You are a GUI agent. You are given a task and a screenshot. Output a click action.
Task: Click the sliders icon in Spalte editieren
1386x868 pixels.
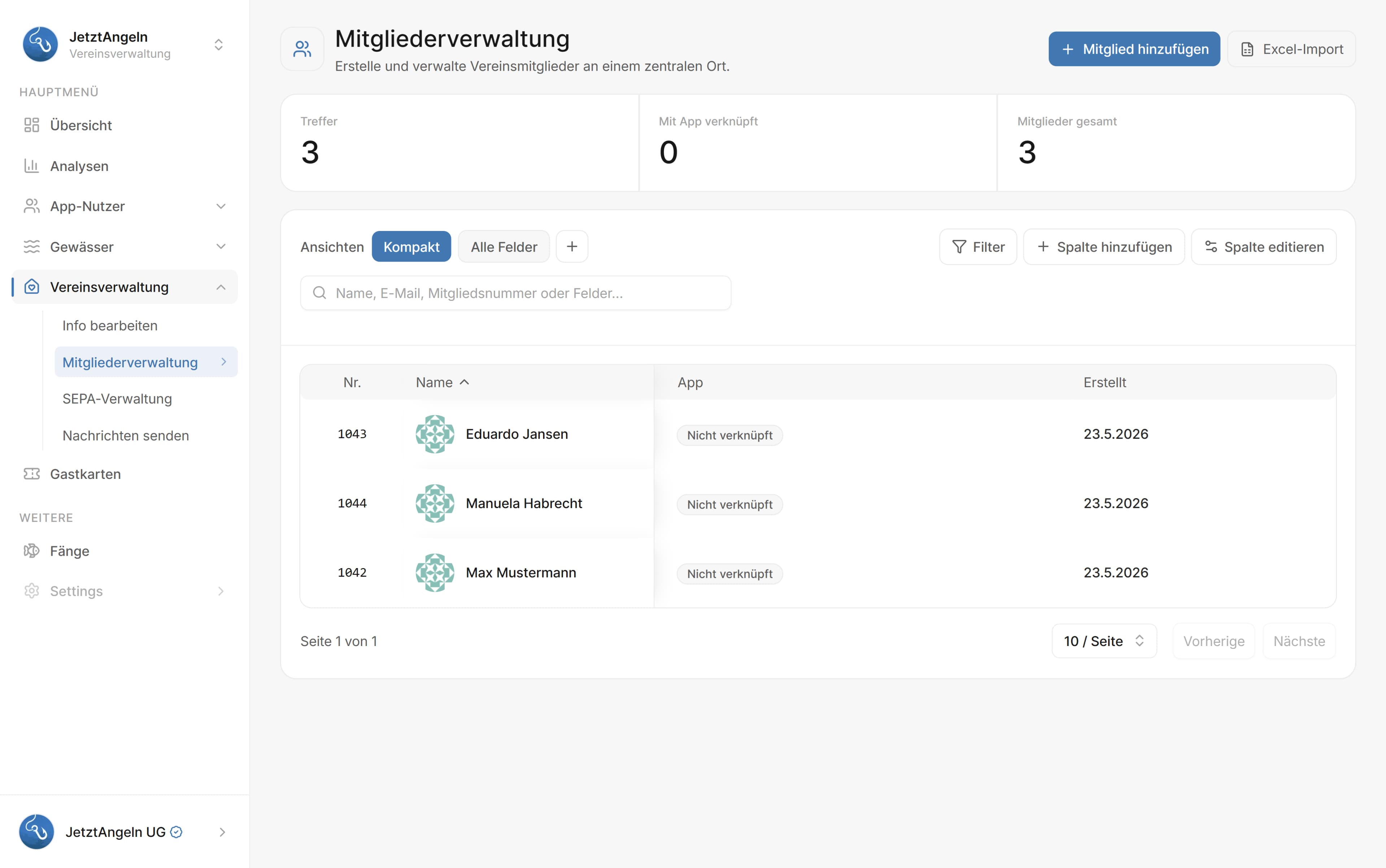[1211, 246]
